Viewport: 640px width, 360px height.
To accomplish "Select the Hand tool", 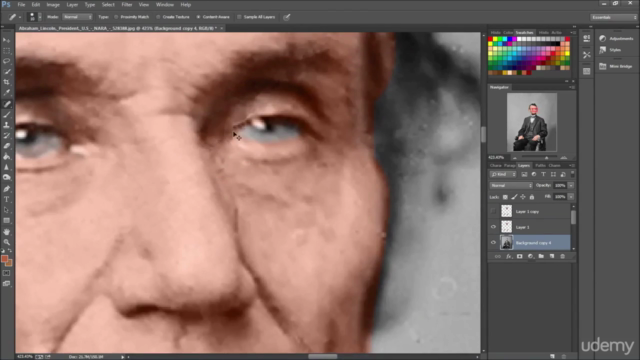I will tap(7, 232).
